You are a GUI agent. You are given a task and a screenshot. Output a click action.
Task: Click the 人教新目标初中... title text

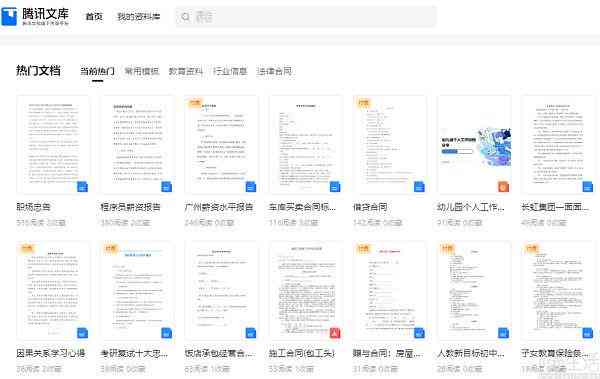(471, 353)
